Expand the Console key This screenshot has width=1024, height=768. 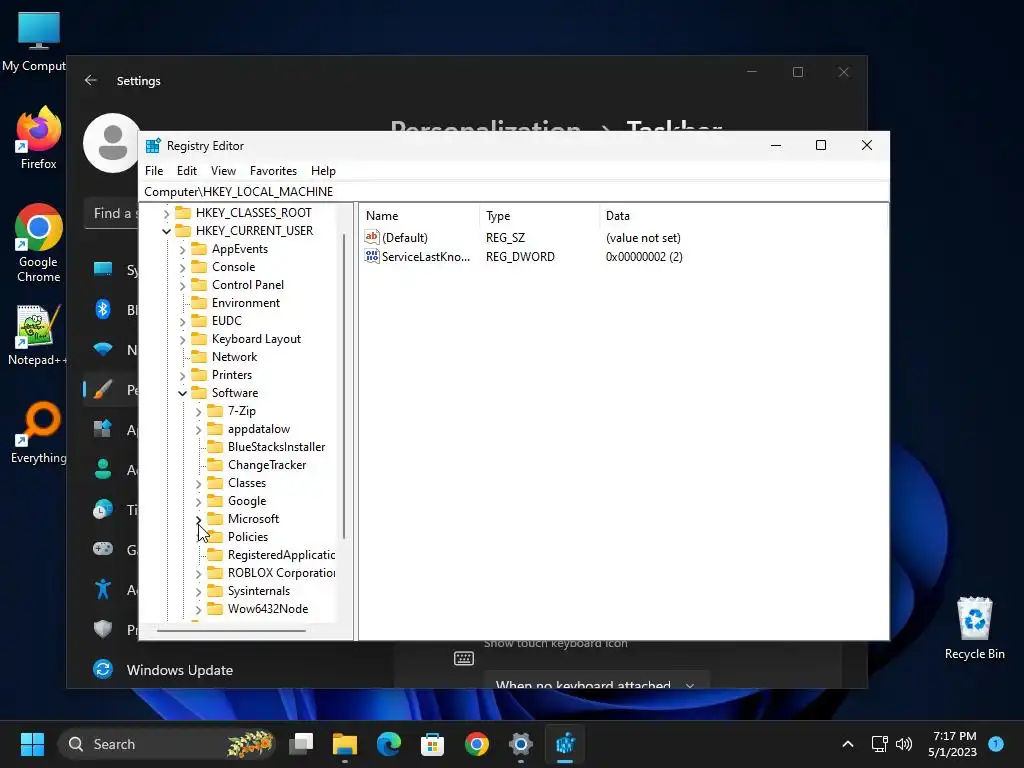click(x=182, y=268)
